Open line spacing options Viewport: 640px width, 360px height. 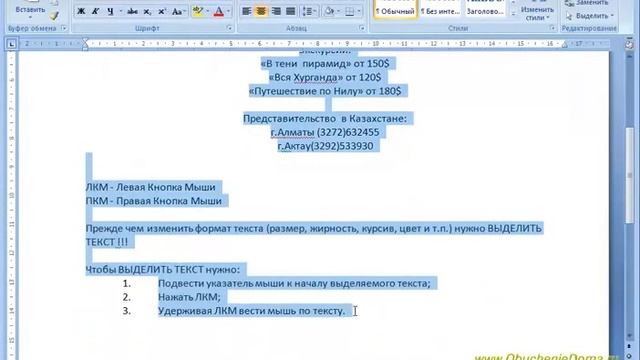click(309, 11)
